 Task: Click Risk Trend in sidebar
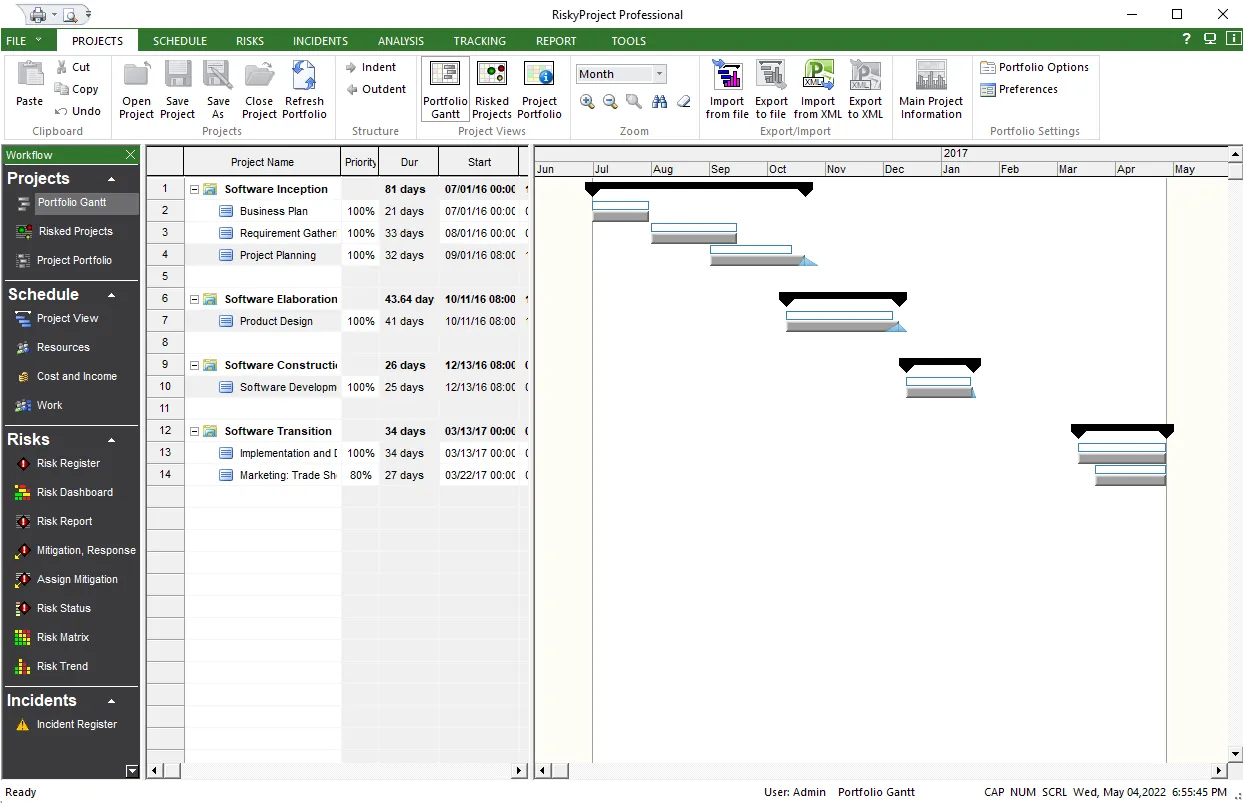62,666
